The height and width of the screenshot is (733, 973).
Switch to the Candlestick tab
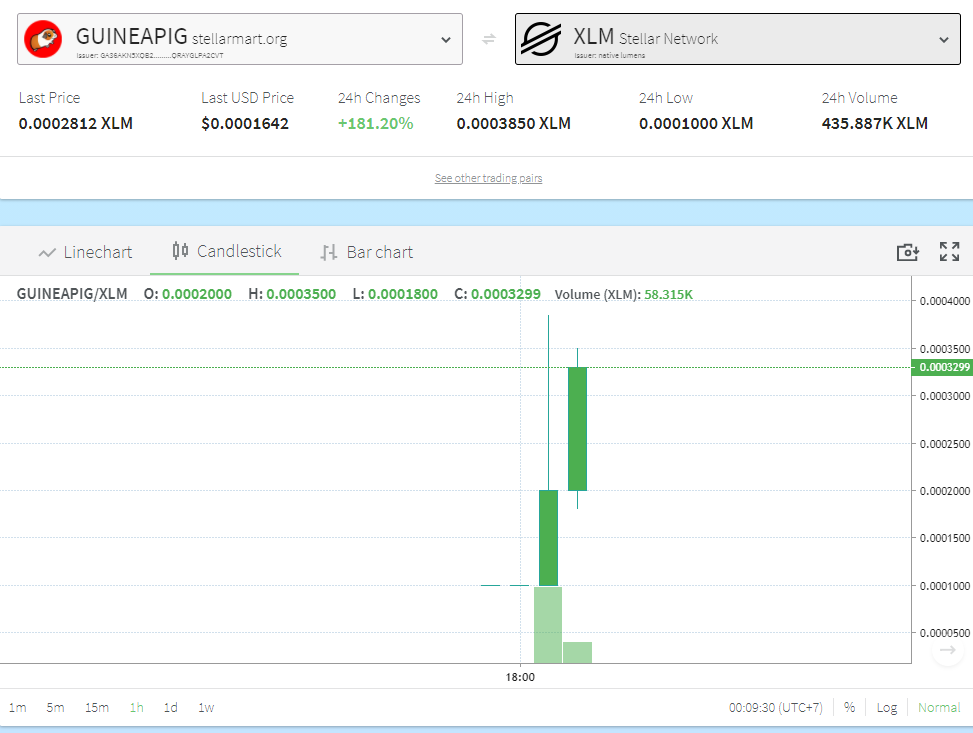225,251
